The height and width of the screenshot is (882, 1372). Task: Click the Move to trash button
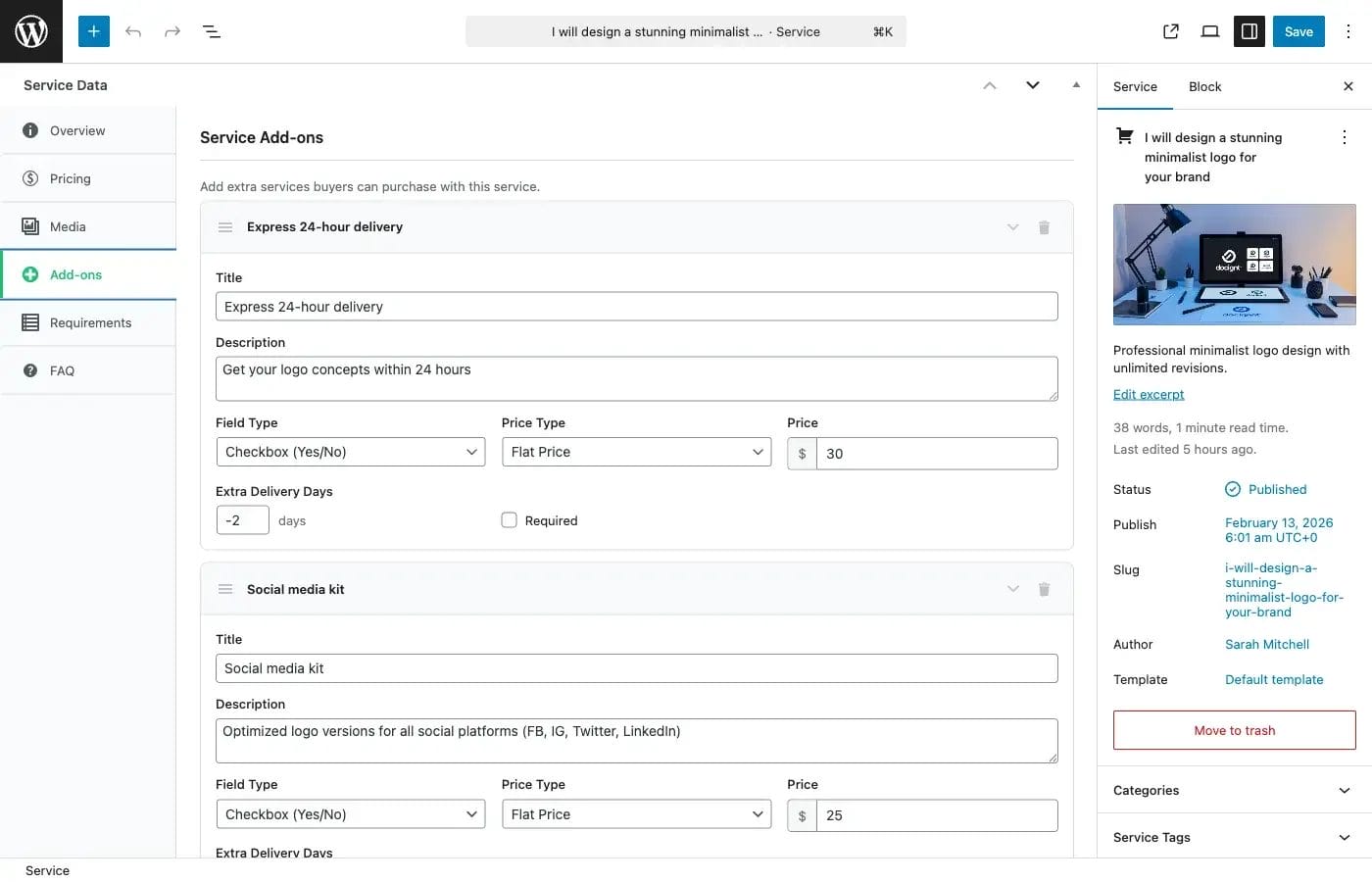tap(1234, 729)
